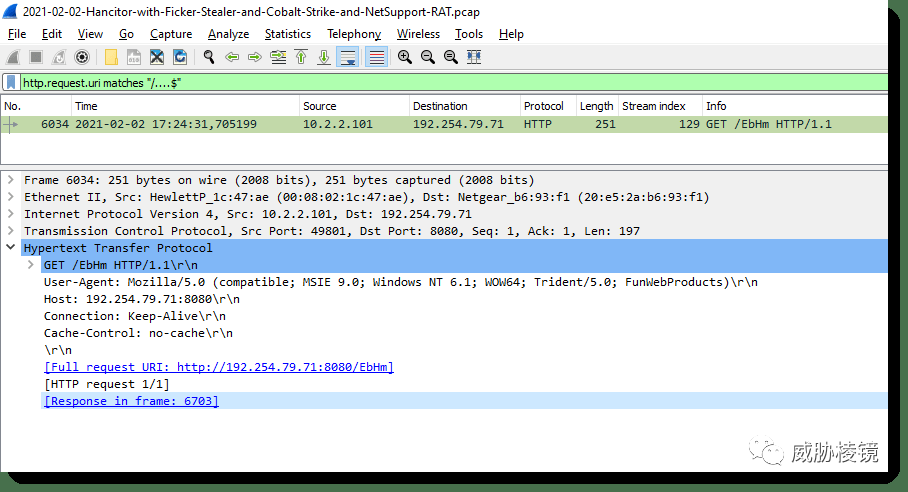Screen dimensions: 908x492
Task: Expand Transmission Control Protocol node
Action: pos(10,231)
